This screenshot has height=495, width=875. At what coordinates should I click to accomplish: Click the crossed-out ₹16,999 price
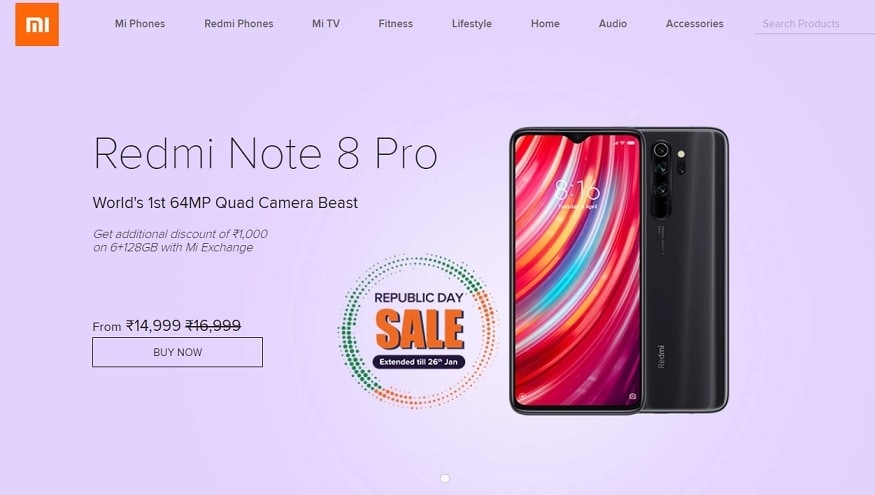(213, 325)
